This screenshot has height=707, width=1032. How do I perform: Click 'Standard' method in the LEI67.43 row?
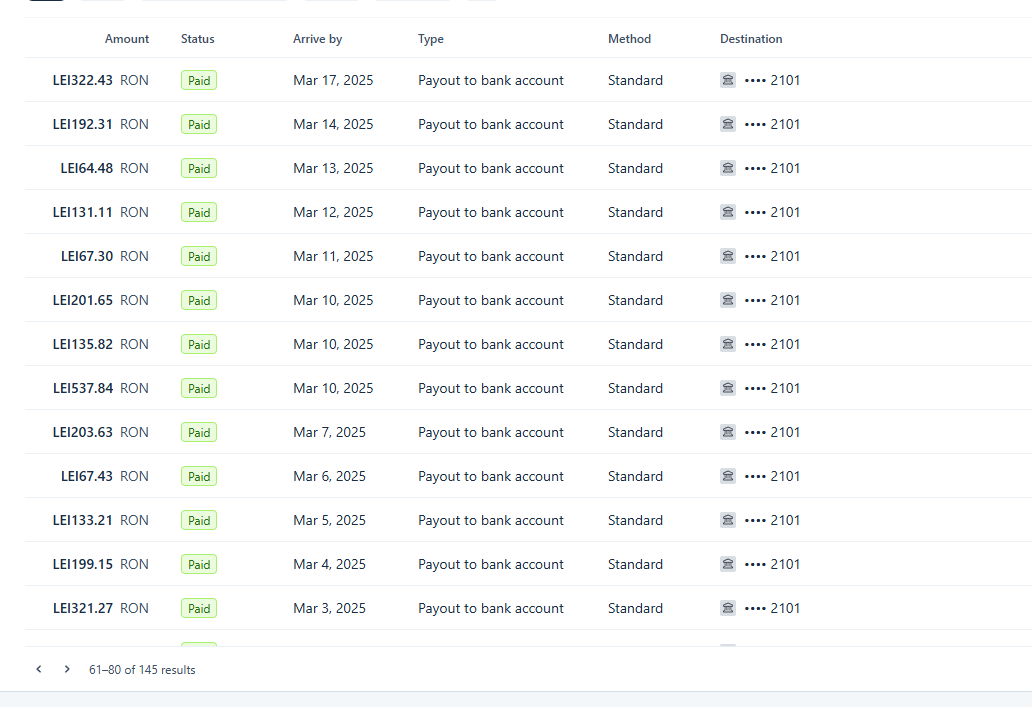click(x=635, y=476)
